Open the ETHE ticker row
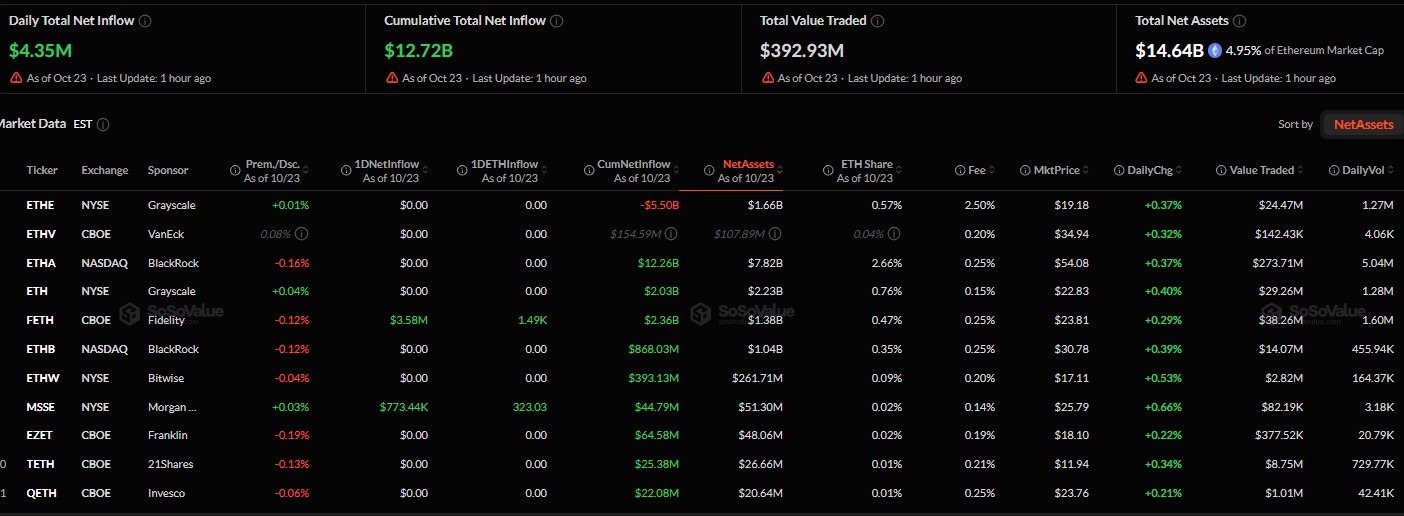1404x516 pixels. 42,205
